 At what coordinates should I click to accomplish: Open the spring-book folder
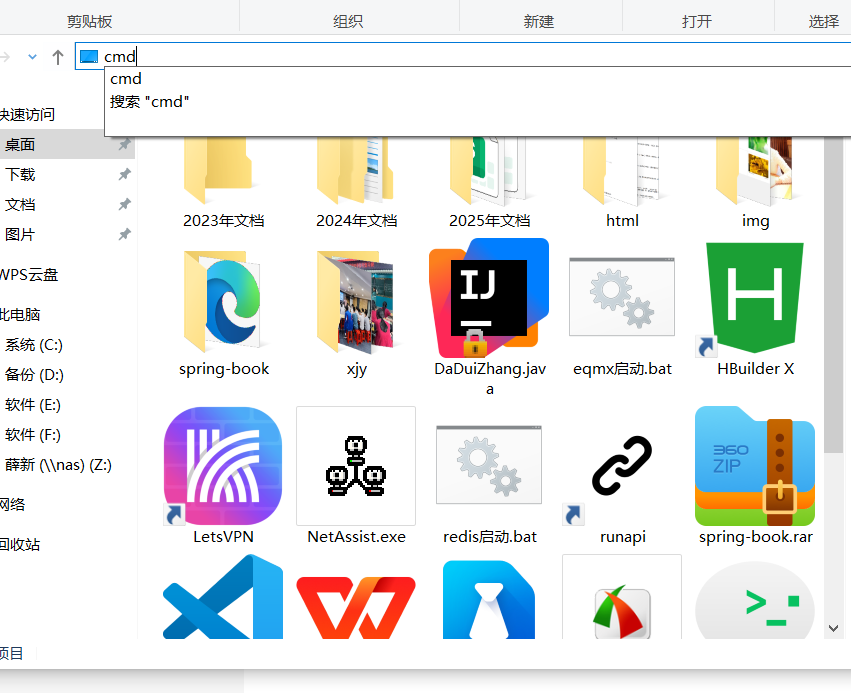[x=223, y=312]
